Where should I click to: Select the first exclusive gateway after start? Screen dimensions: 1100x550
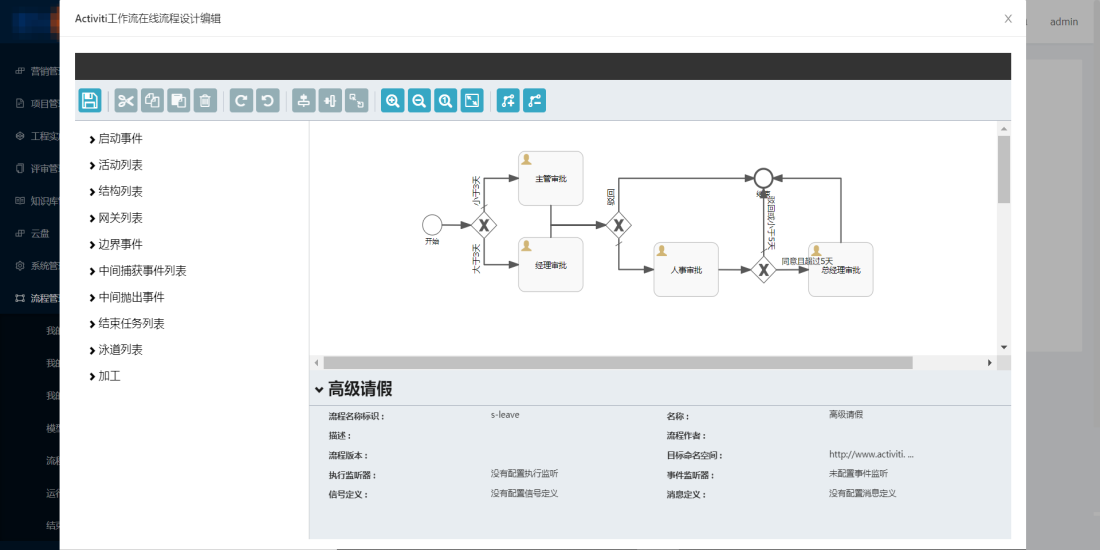pos(483,225)
